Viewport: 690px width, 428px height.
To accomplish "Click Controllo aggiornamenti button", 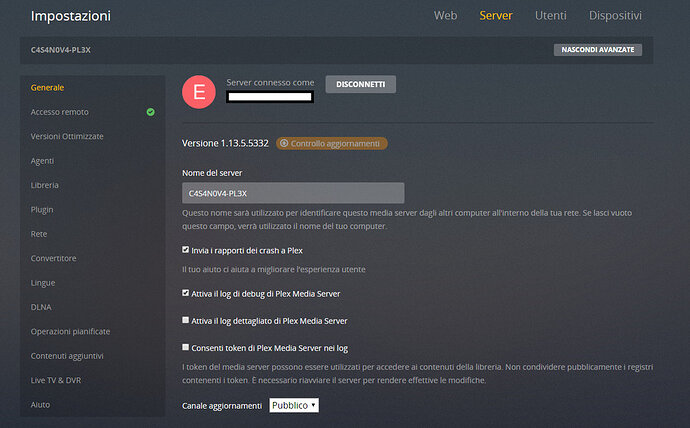I will pyautogui.click(x=332, y=143).
